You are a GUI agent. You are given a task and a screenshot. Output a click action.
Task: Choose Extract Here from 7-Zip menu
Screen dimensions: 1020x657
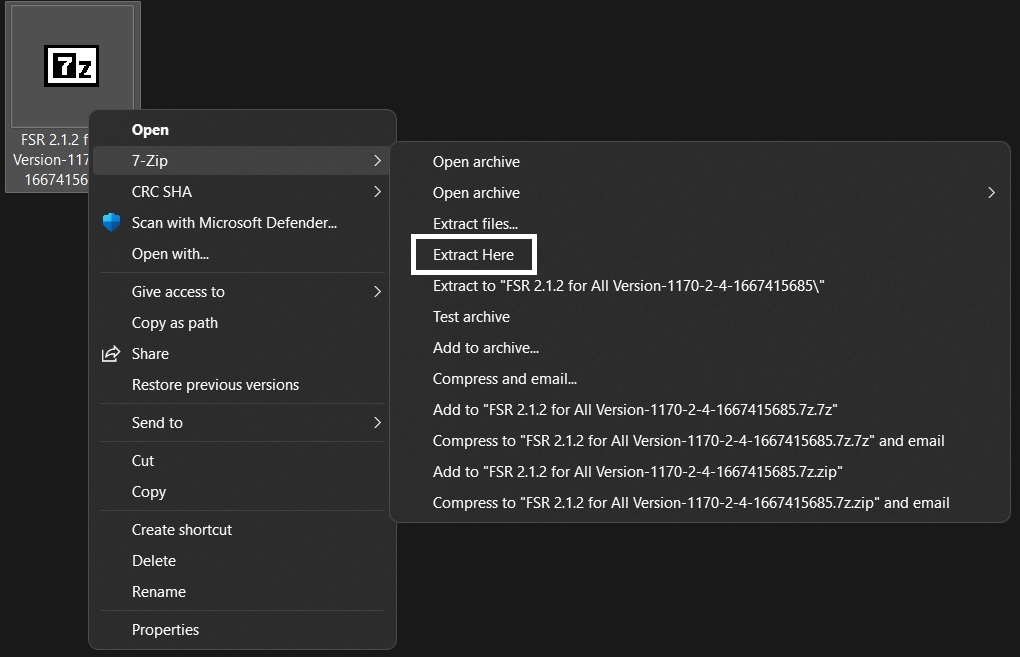(x=474, y=255)
